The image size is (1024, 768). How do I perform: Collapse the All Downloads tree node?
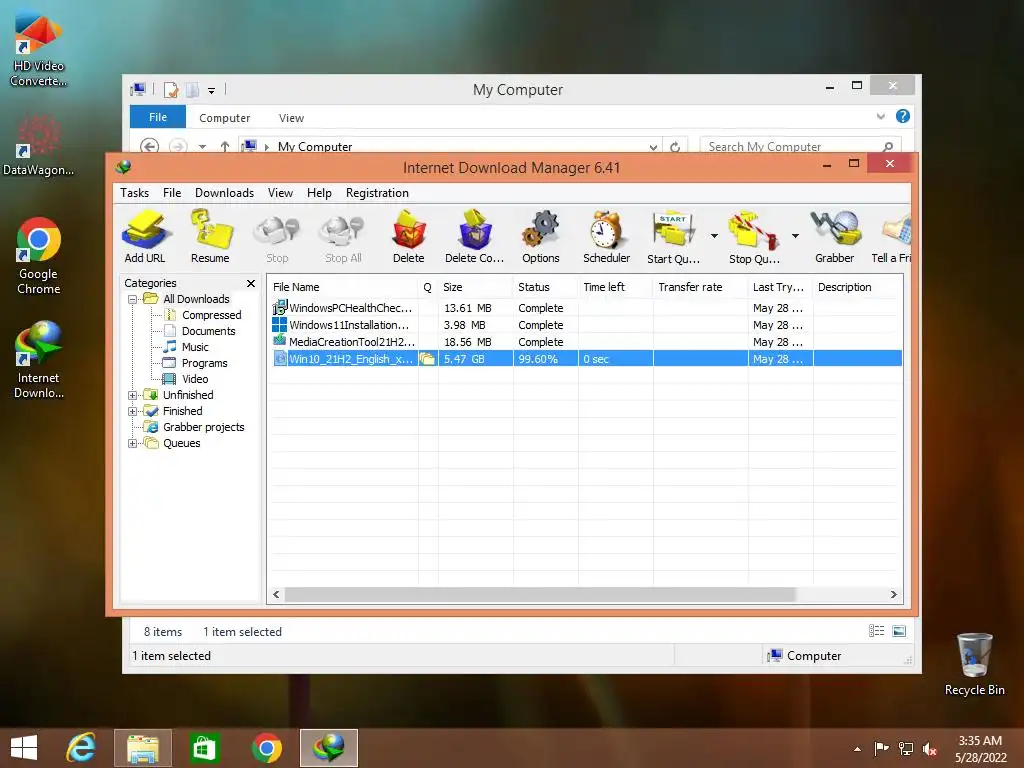pyautogui.click(x=132, y=299)
